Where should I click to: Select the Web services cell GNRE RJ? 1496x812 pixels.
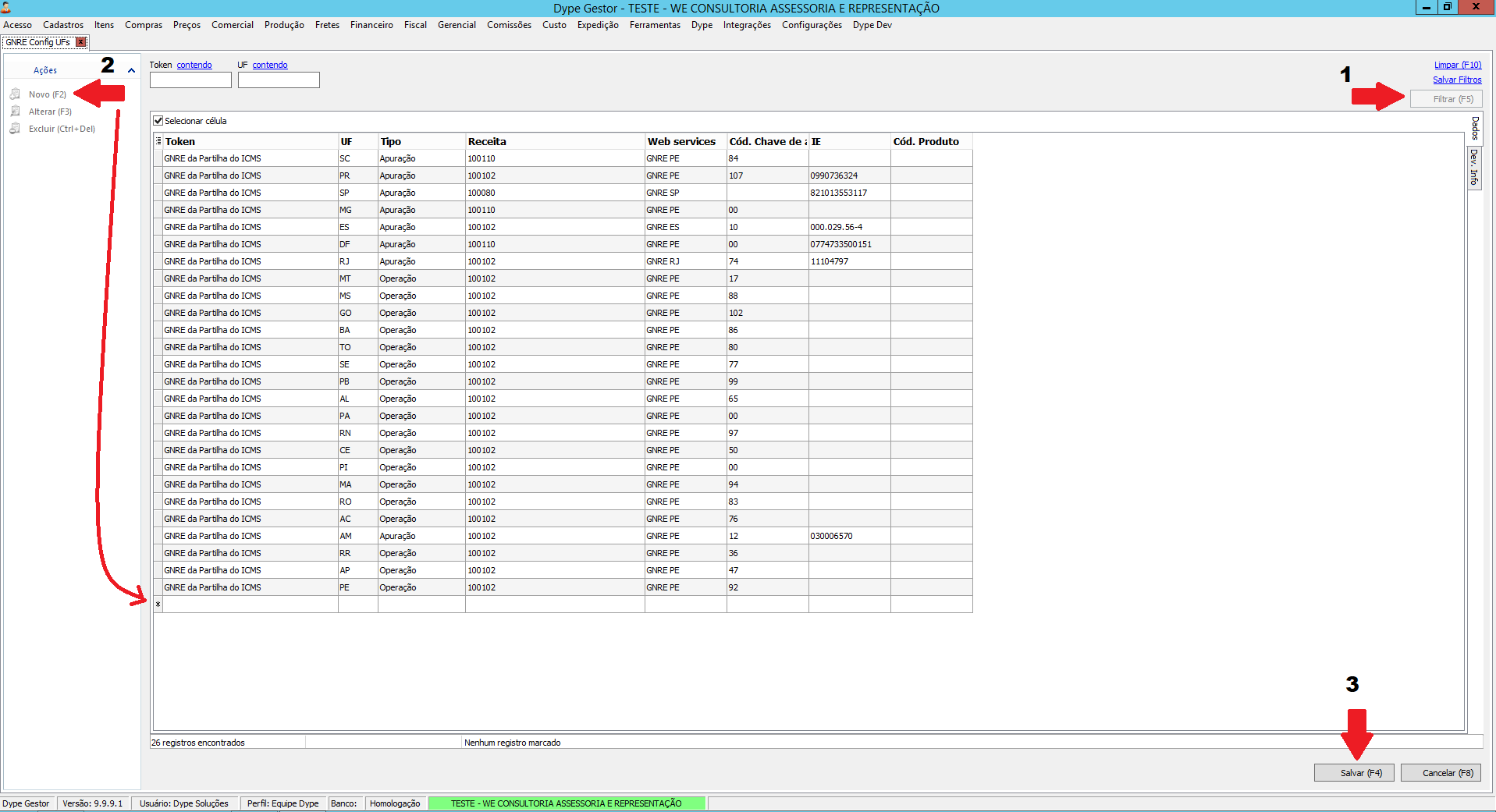(686, 261)
